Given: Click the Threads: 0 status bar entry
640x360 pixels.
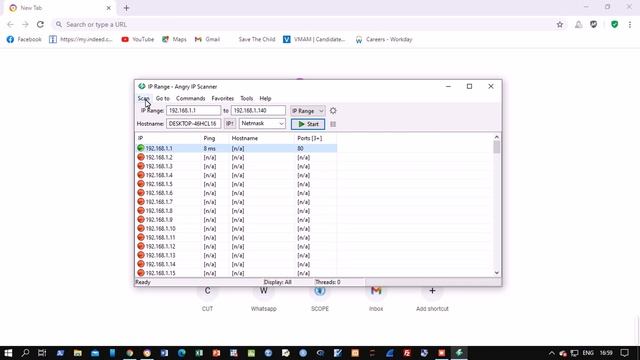Looking at the screenshot, I should coord(327,282).
